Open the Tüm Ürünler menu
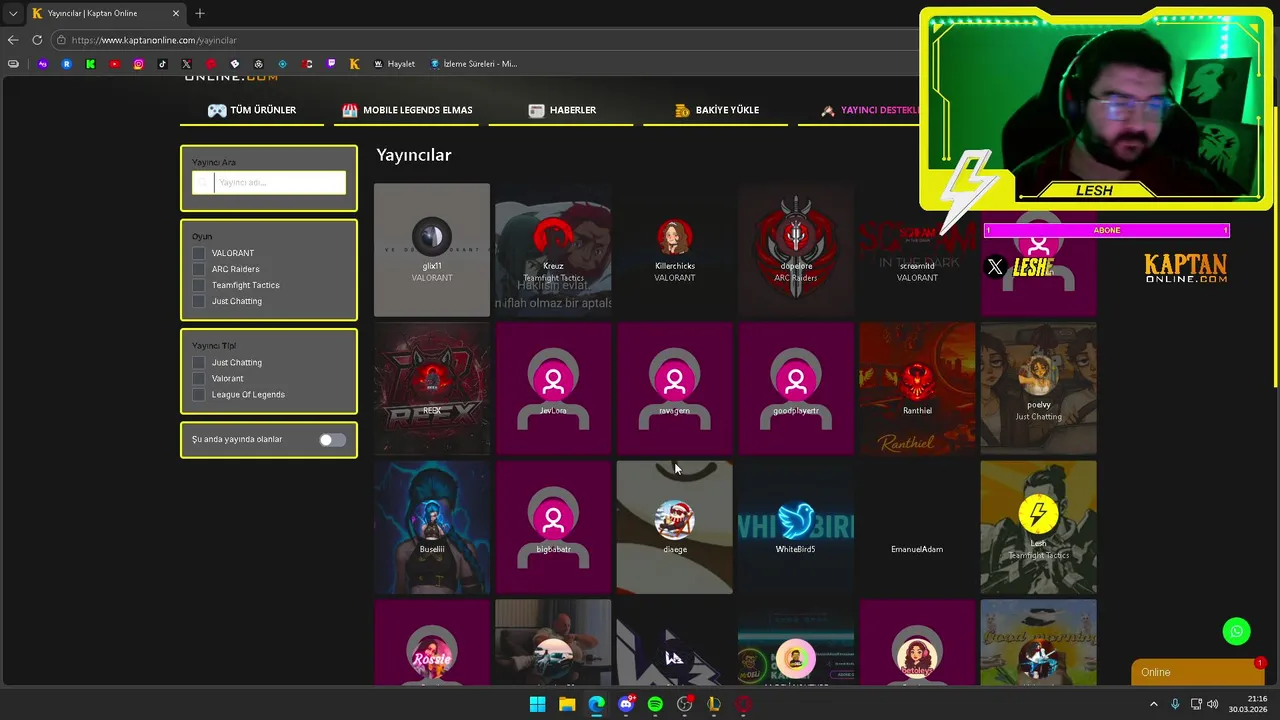This screenshot has width=1280, height=720. point(252,110)
